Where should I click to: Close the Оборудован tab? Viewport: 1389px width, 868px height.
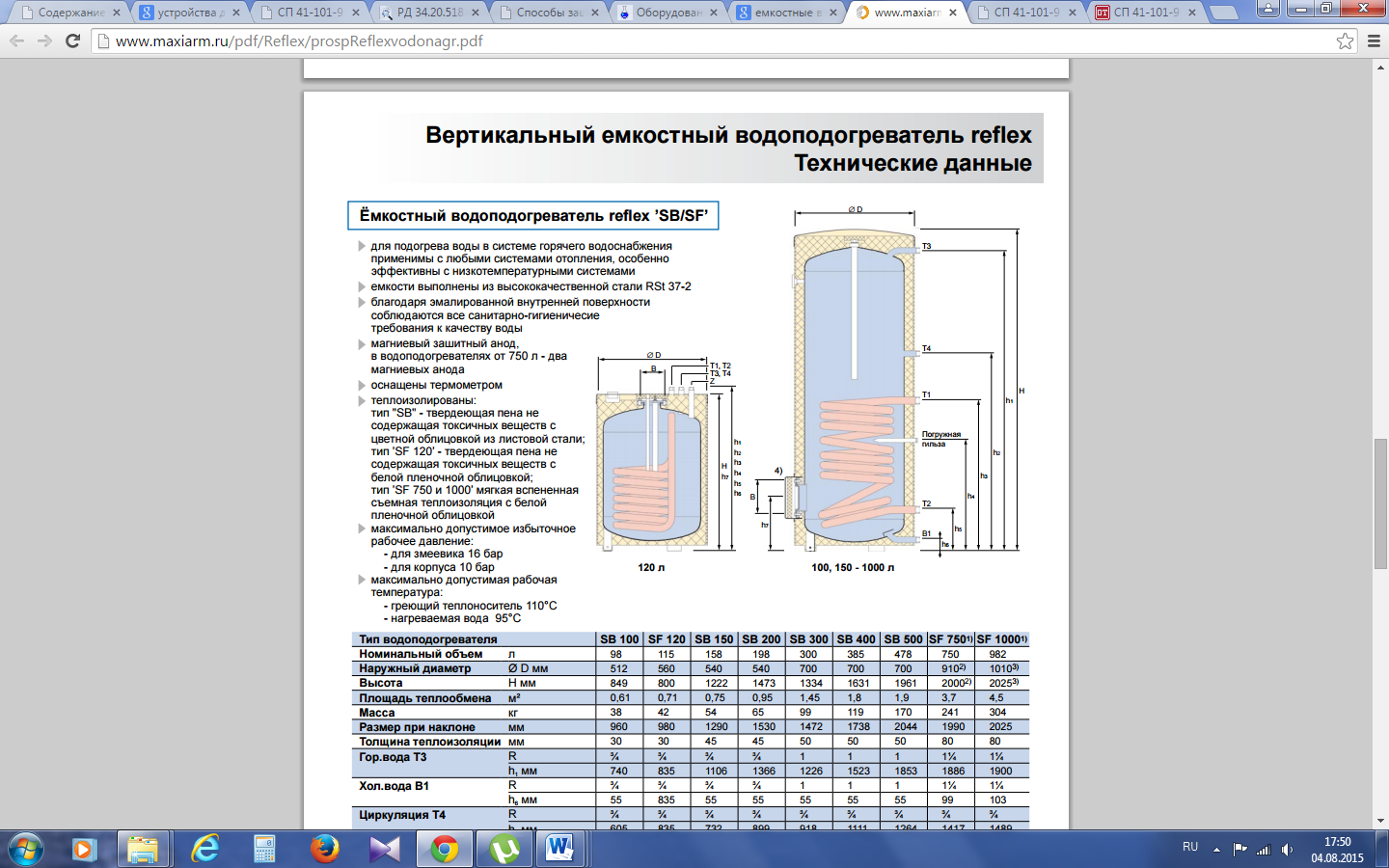pos(715,13)
